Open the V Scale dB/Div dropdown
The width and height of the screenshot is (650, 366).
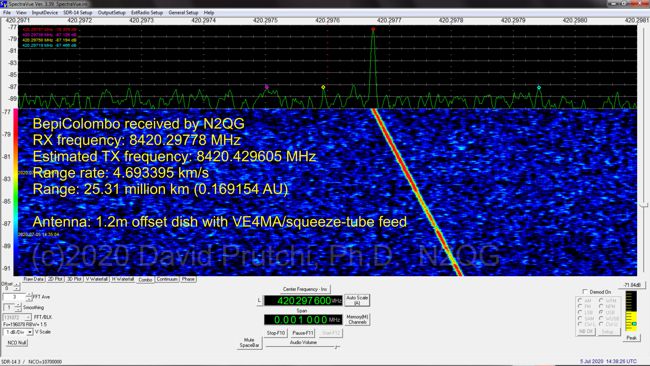pos(18,332)
